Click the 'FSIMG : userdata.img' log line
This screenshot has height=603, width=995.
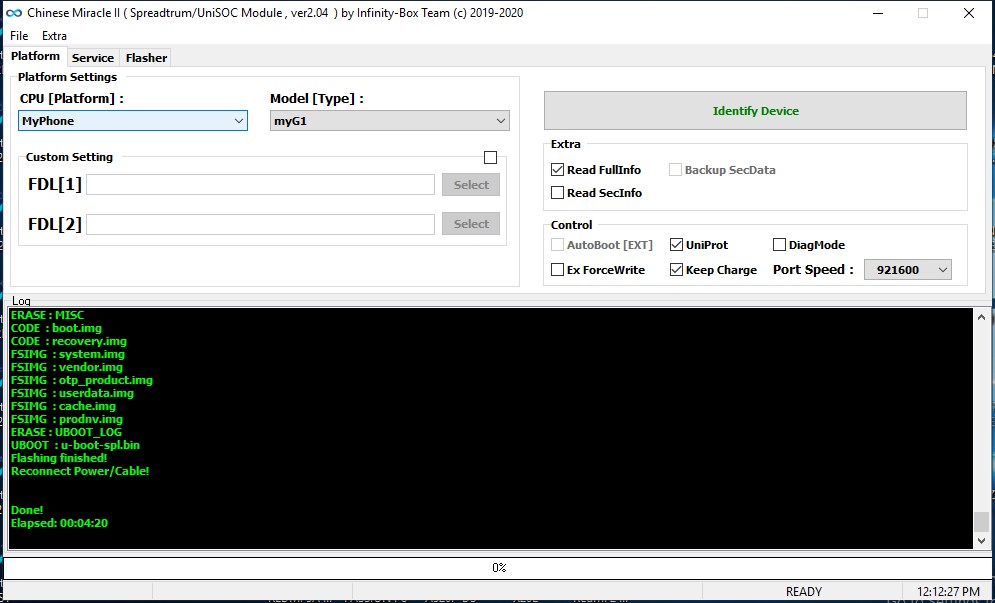tap(72, 394)
